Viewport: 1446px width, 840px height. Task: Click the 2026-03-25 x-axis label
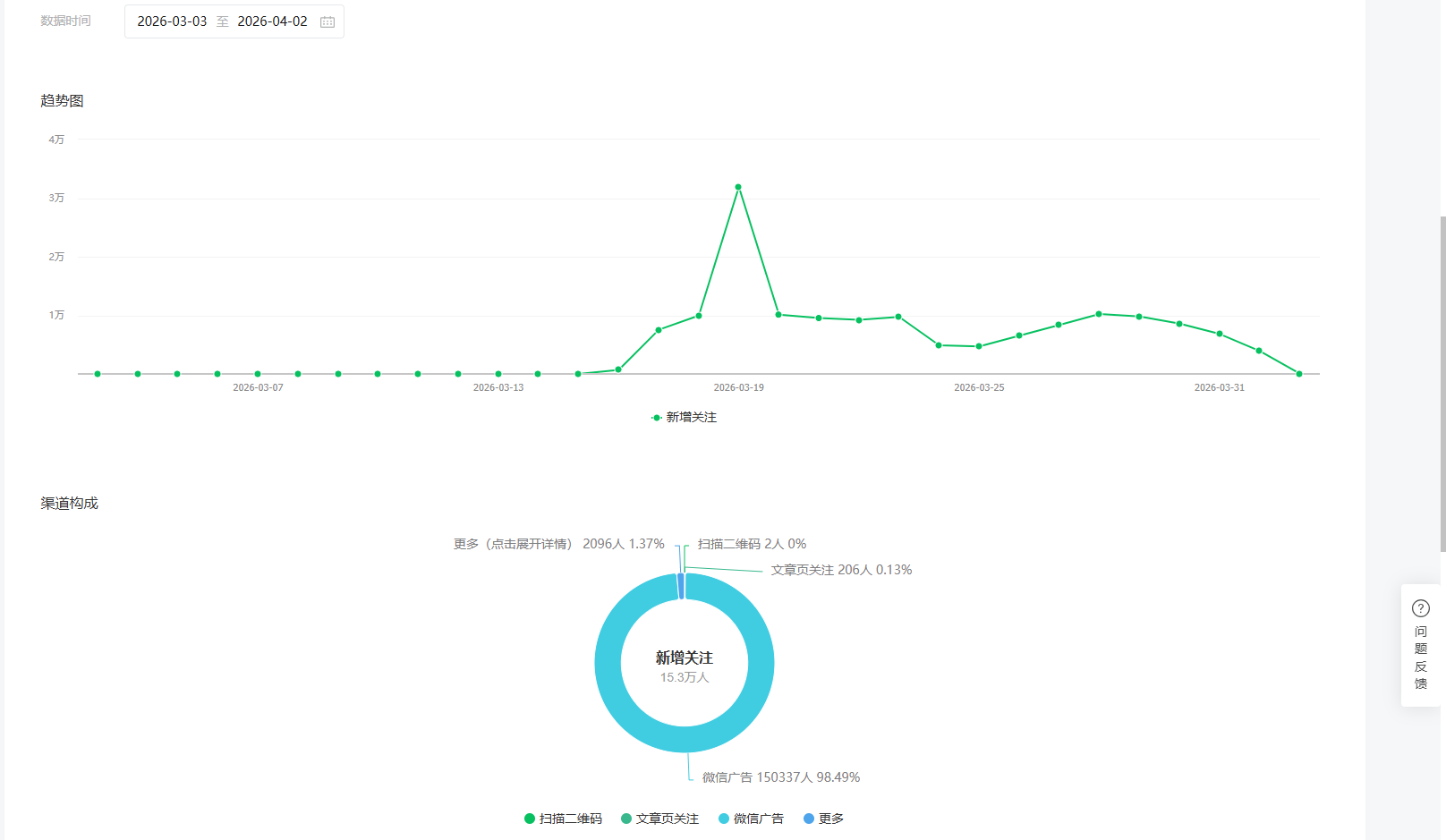coord(979,387)
